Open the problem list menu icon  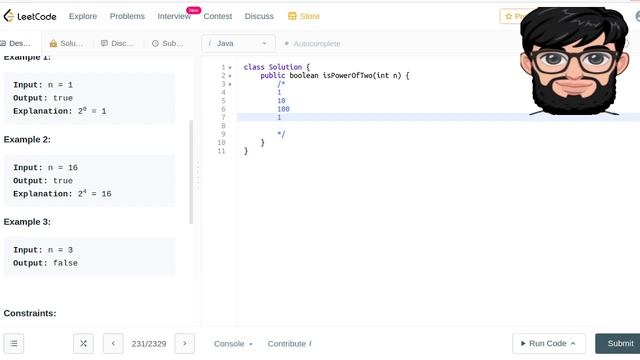pyautogui.click(x=14, y=344)
